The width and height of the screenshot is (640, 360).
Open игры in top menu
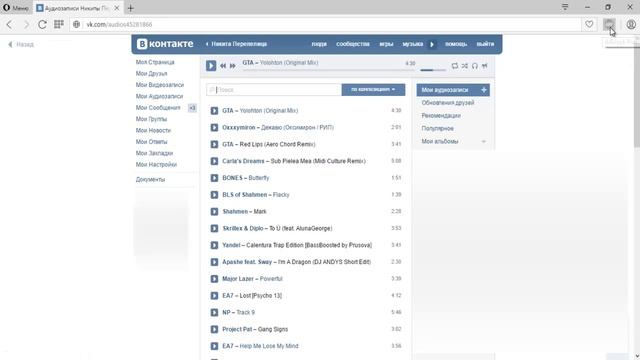pyautogui.click(x=386, y=44)
